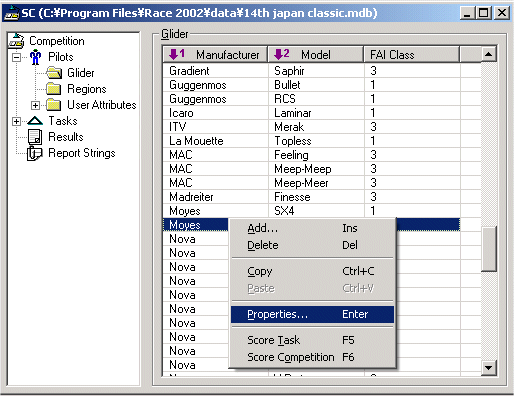
Task: Close the SC window
Action: (502, 13)
